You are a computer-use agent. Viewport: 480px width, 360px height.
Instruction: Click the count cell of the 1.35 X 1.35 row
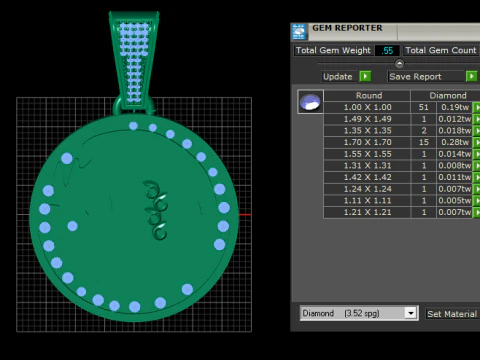[x=424, y=131]
